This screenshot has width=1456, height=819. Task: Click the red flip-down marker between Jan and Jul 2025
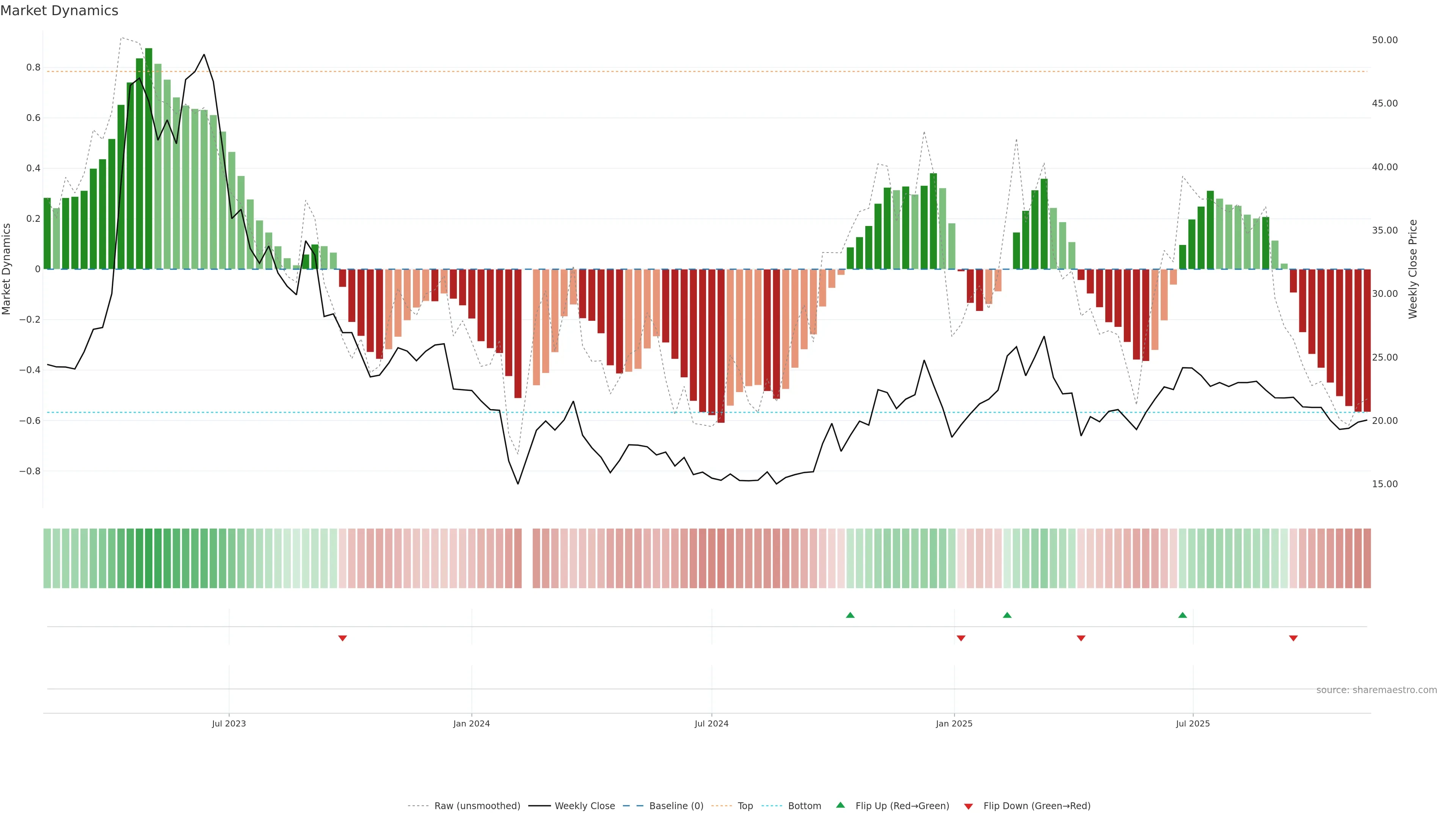coord(1081,638)
